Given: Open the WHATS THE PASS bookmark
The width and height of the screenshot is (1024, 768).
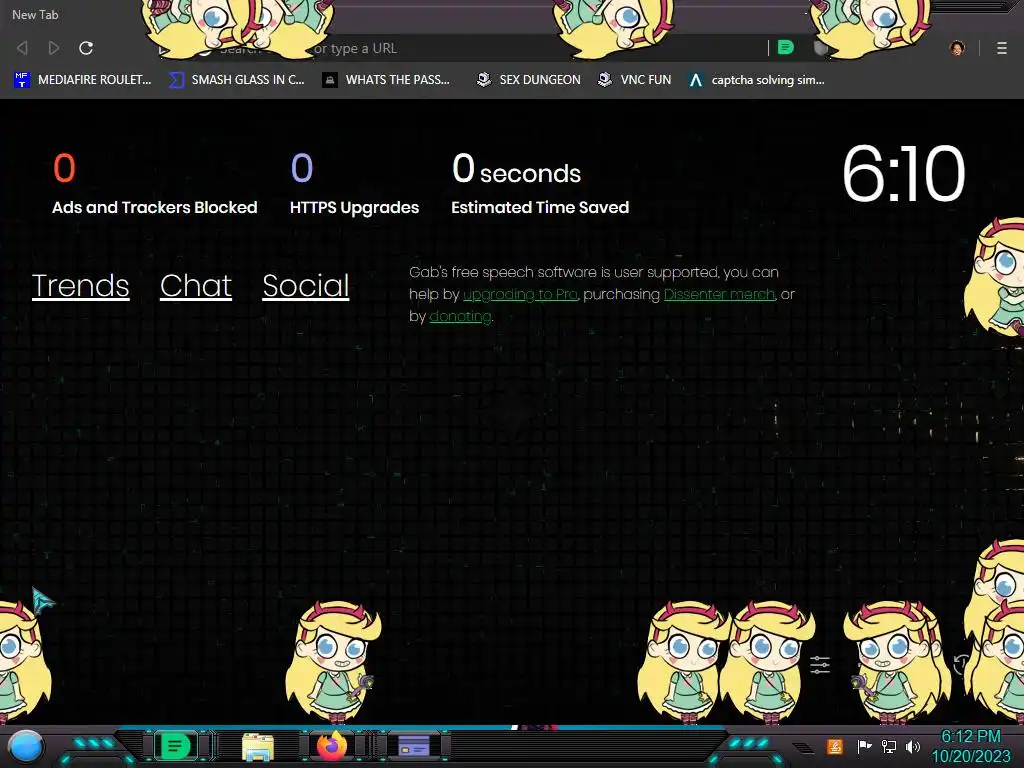Looking at the screenshot, I should click(x=386, y=80).
